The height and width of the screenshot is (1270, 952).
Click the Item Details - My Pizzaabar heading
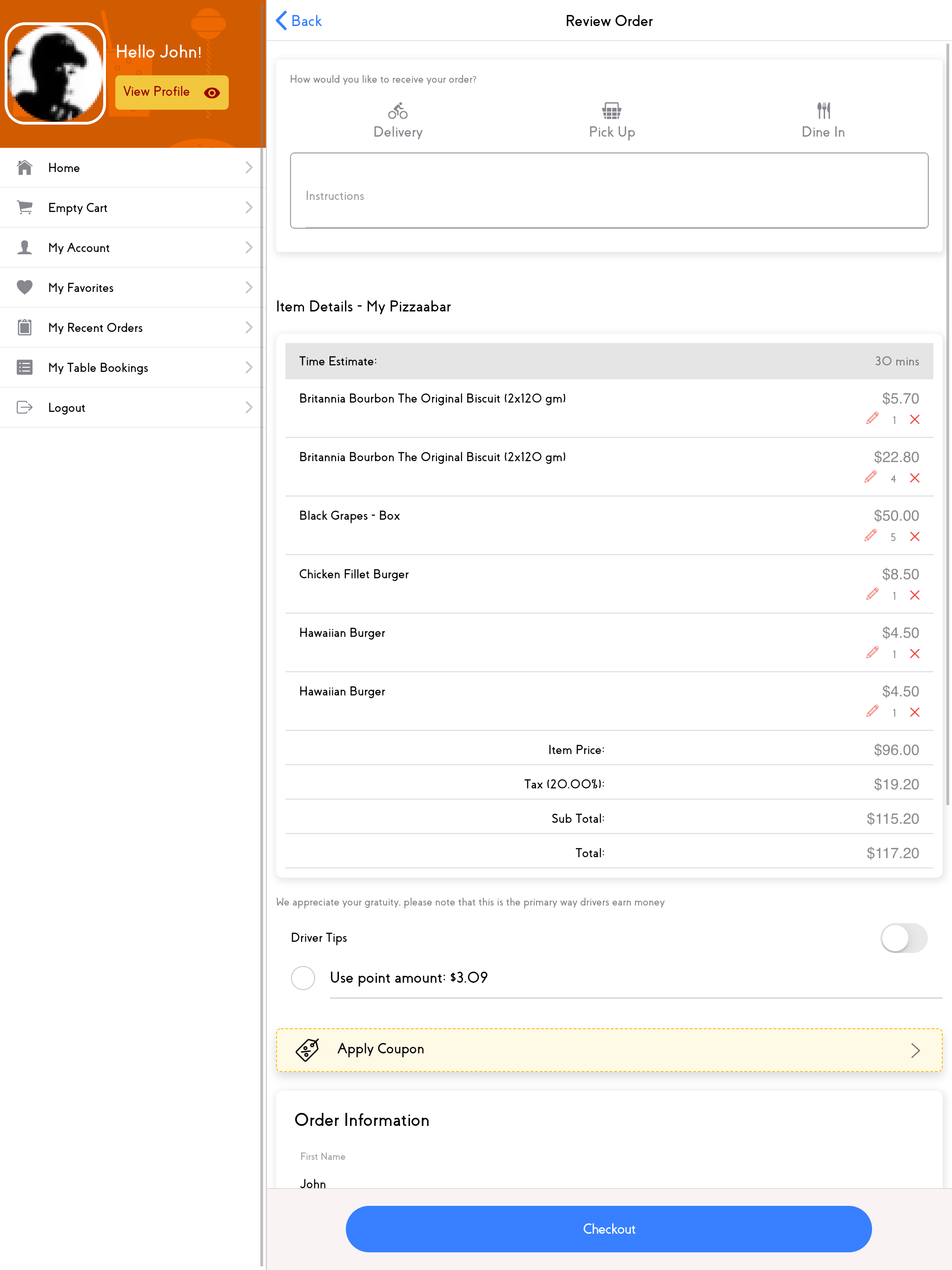click(x=364, y=307)
